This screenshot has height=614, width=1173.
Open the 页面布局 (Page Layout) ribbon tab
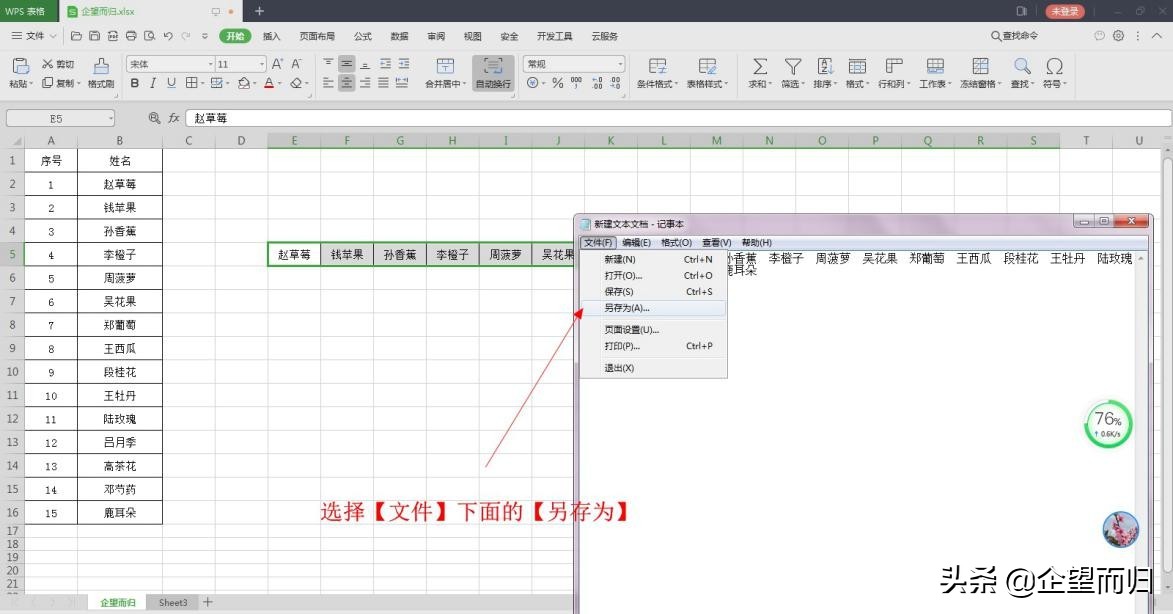(317, 36)
